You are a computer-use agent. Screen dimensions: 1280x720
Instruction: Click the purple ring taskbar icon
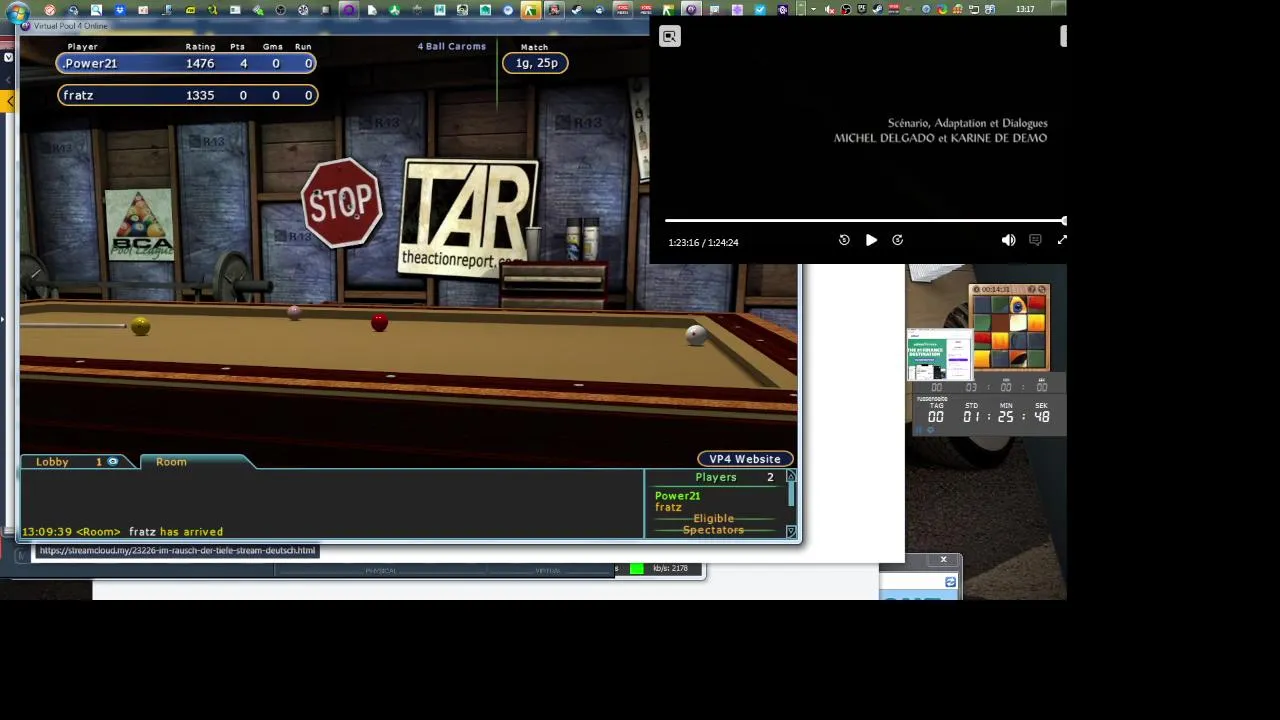click(348, 10)
